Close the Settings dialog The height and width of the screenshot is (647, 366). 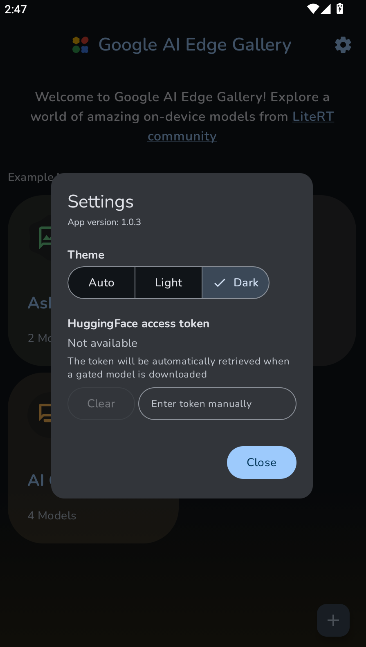click(262, 462)
